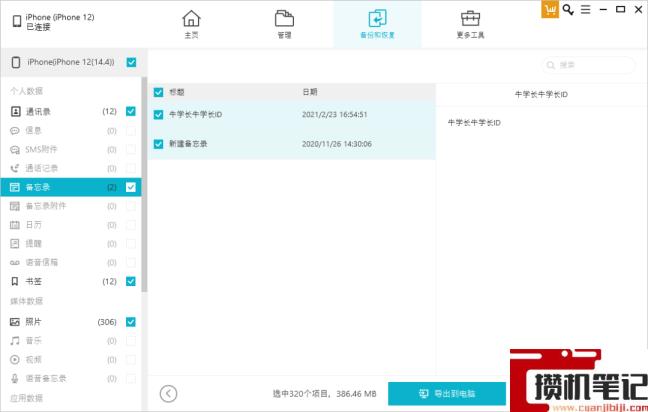
Task: Open the 主页 home tab
Action: [x=191, y=24]
